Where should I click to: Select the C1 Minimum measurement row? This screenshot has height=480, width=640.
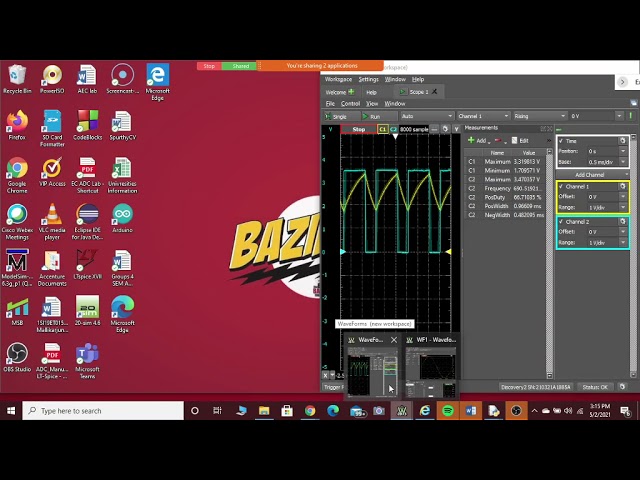pos(505,170)
